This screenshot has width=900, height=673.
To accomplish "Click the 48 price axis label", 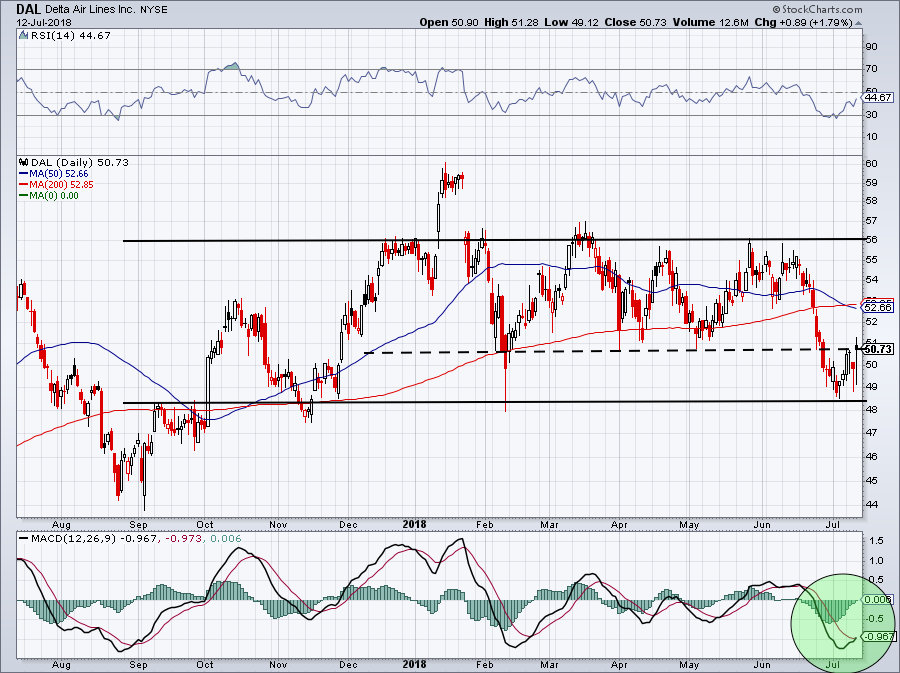I will point(871,409).
